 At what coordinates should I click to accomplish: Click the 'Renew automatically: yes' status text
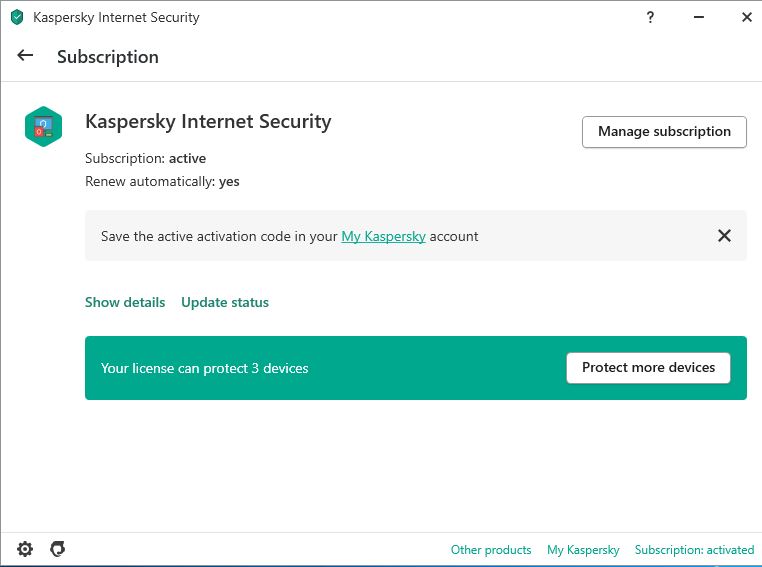tap(162, 181)
